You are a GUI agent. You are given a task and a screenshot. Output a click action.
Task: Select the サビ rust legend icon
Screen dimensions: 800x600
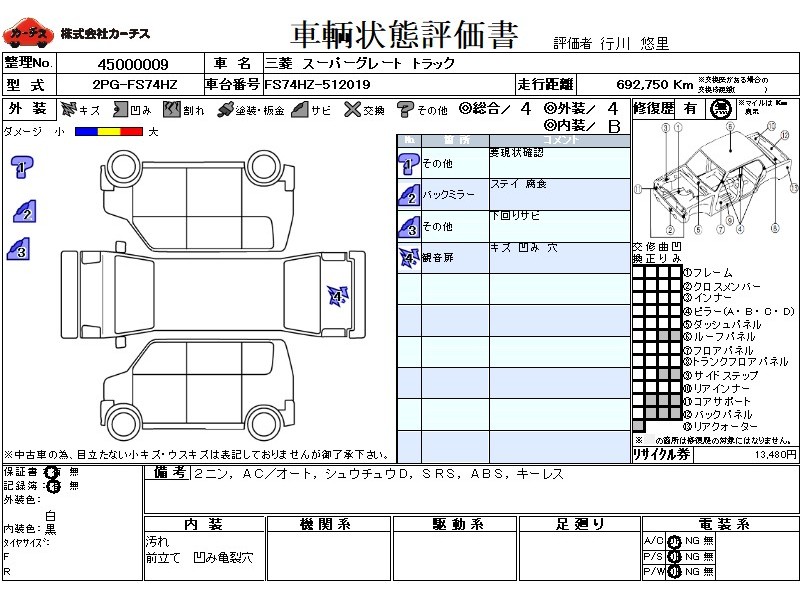click(300, 109)
